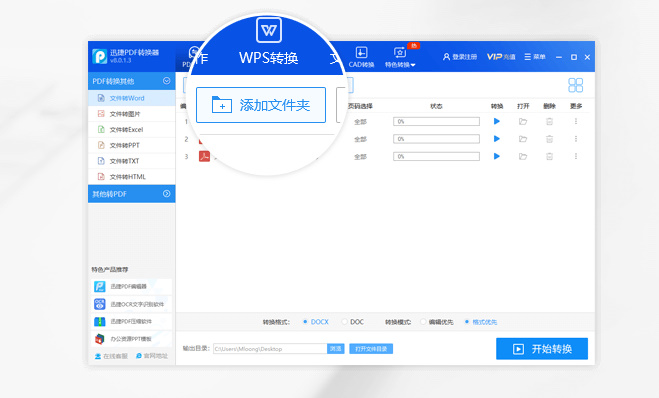The height and width of the screenshot is (398, 659).
Task: Start conversion for row 2
Action: [x=497, y=139]
